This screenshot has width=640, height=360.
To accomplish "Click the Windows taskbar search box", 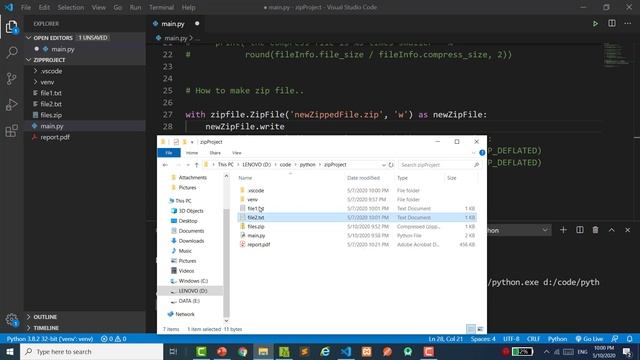I will (x=92, y=351).
